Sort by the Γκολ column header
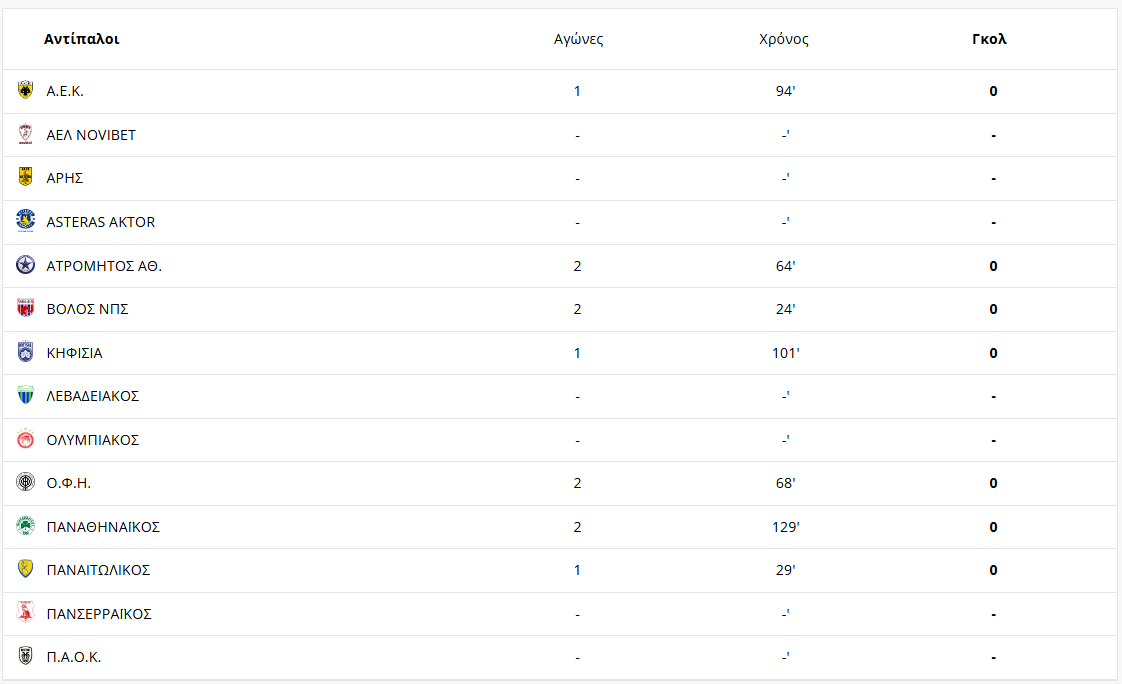Viewport: 1122px width, 684px height. pos(989,40)
